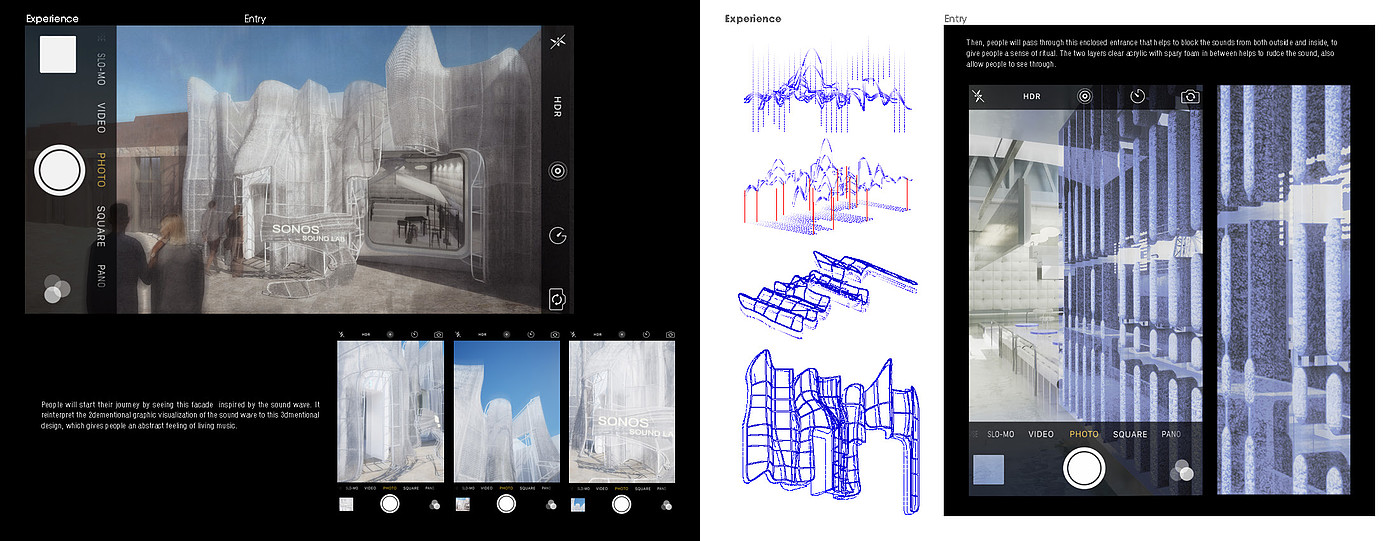Click timer icon in purple entry camera screen
1400x541 pixels.
[1137, 97]
